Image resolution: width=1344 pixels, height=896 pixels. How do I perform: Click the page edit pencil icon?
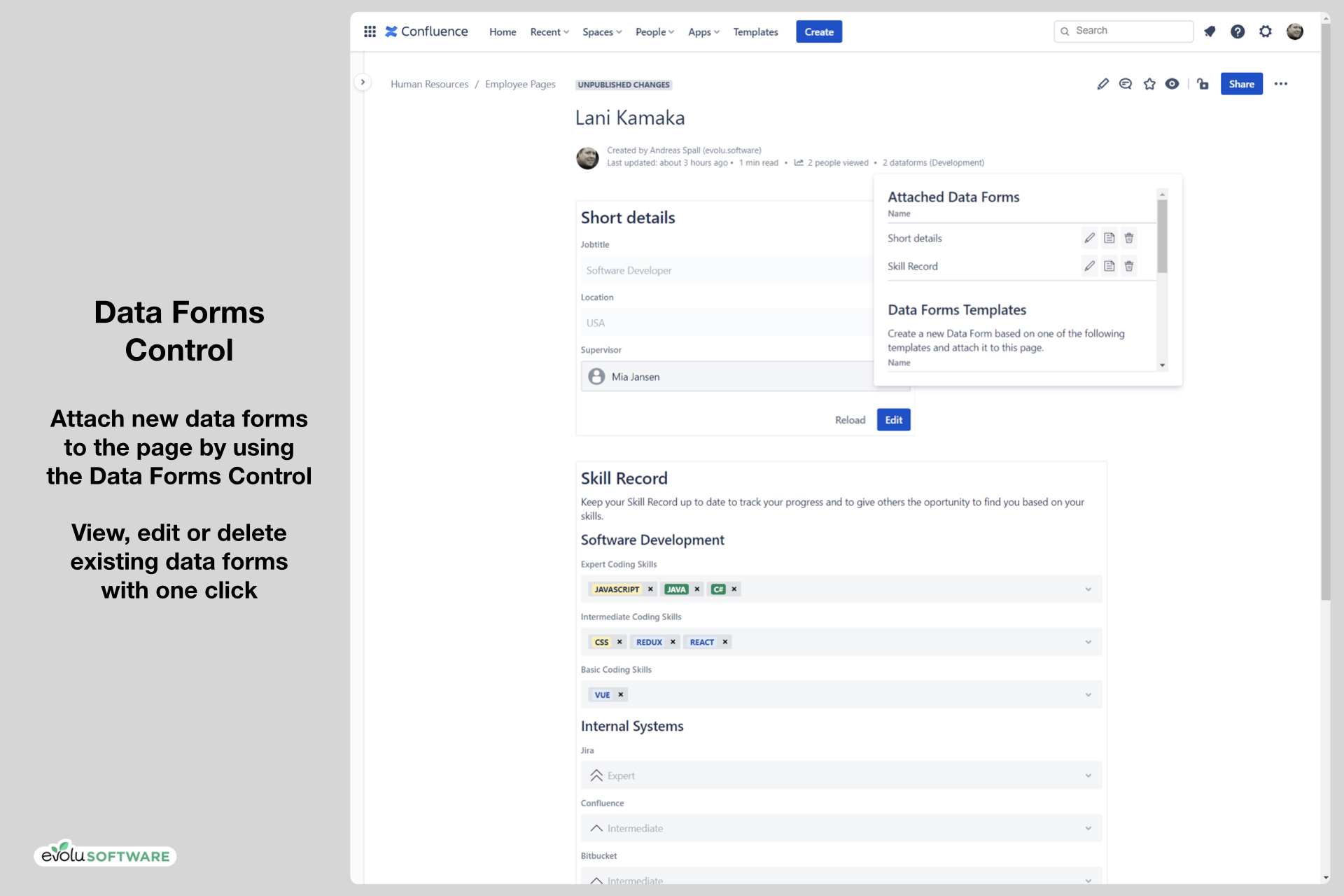click(x=1102, y=84)
